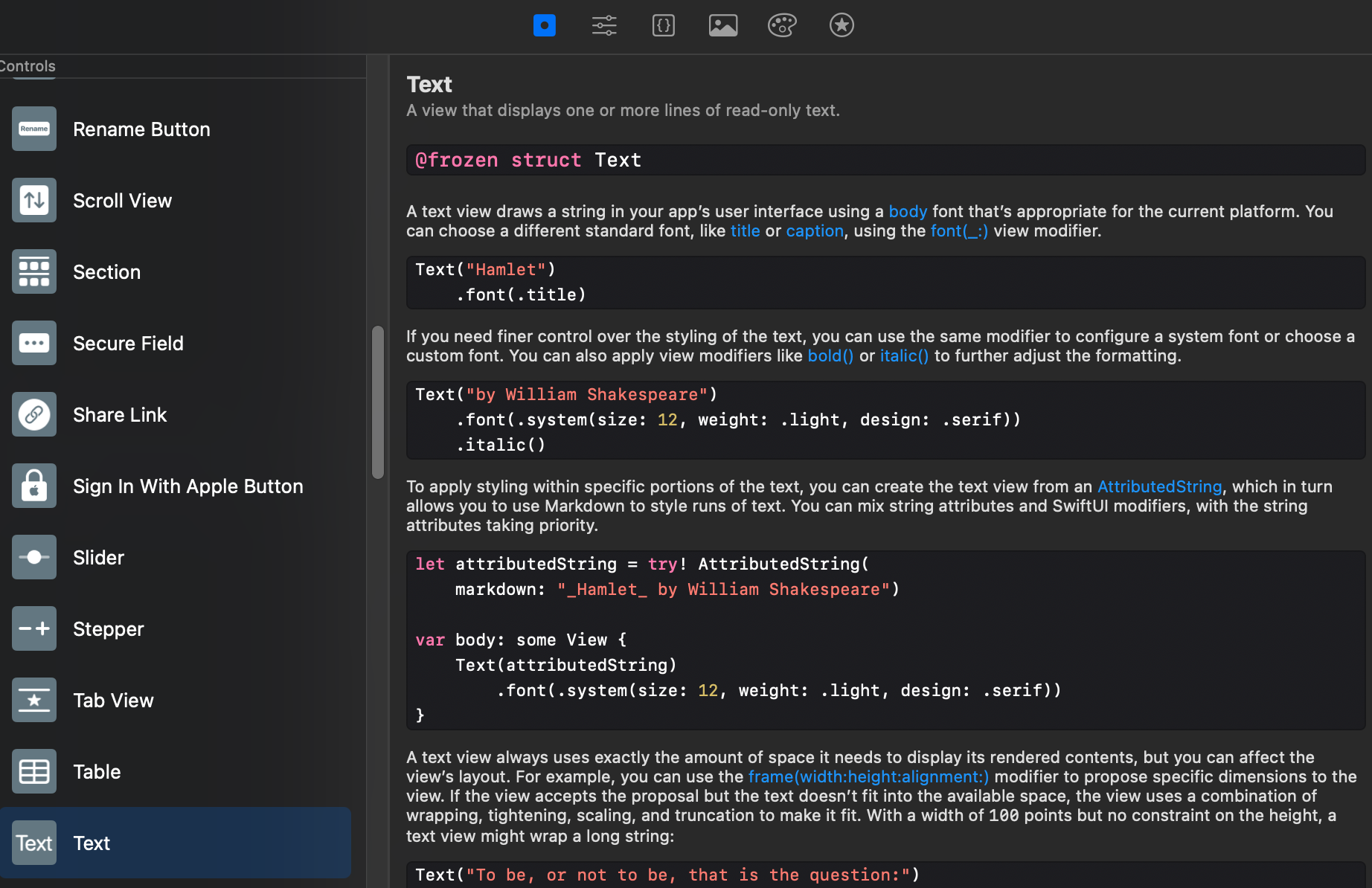Viewport: 1372px width, 888px height.
Task: Click the Rename Button icon
Action: click(x=34, y=129)
